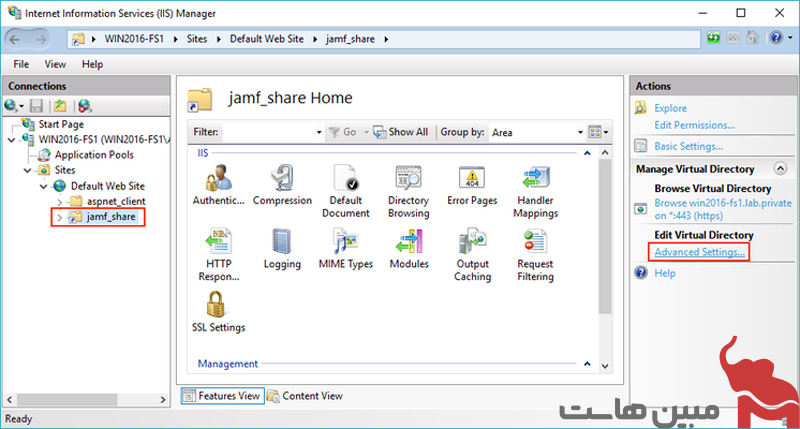Click the Create New Connection globe icon
The image size is (800, 429).
pyautogui.click(x=11, y=106)
